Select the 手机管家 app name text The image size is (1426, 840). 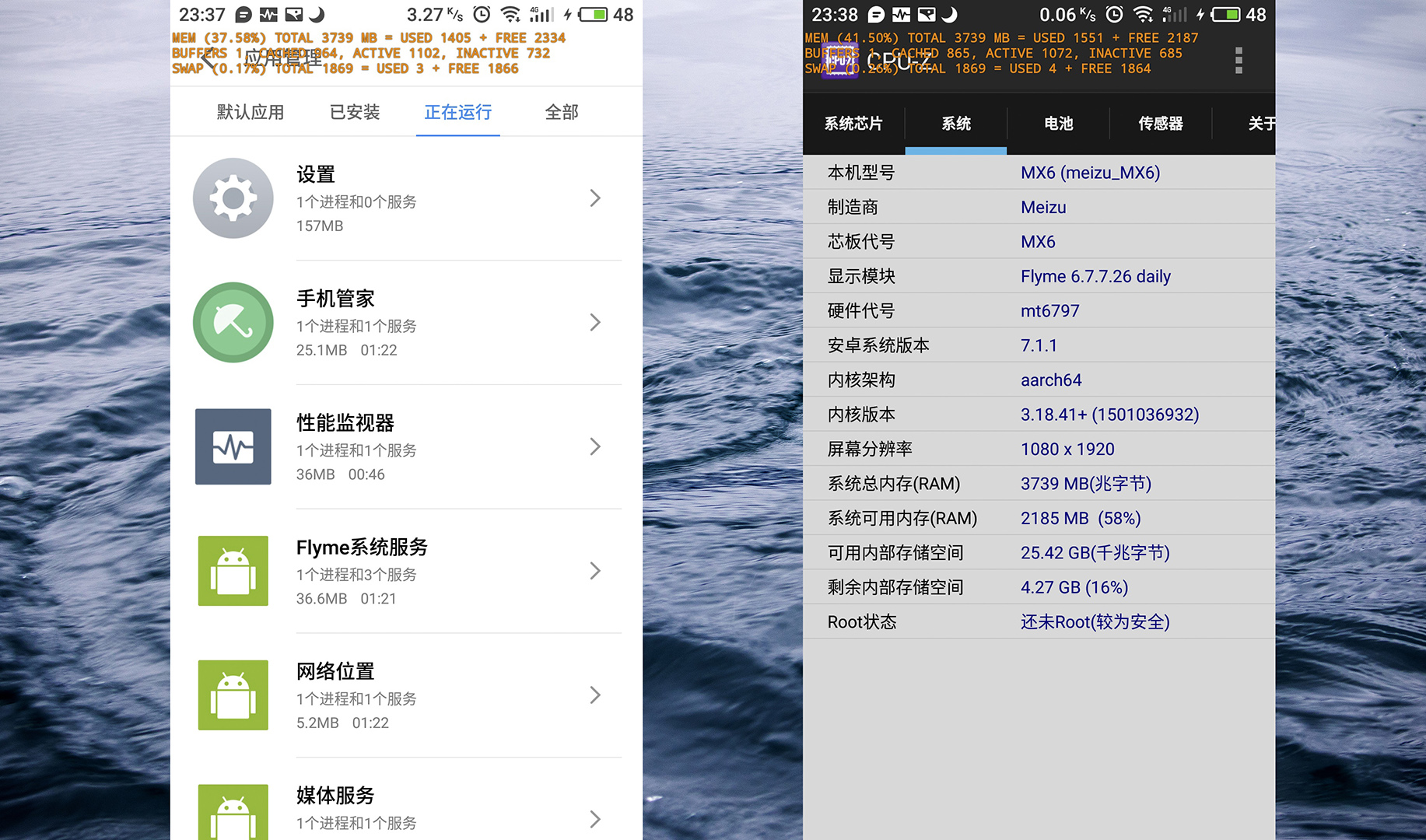pos(335,299)
